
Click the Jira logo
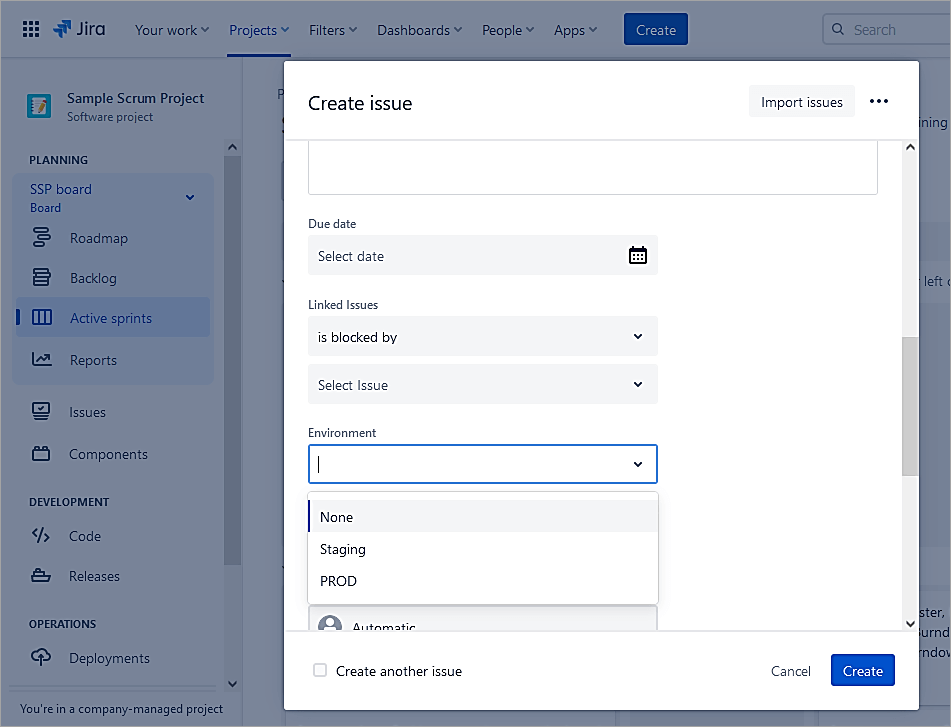(x=77, y=29)
